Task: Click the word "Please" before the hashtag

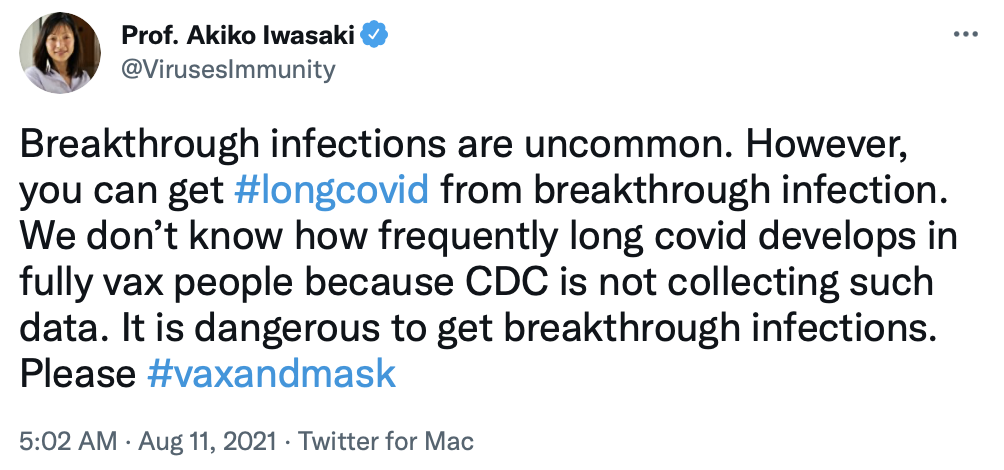Action: (78, 374)
